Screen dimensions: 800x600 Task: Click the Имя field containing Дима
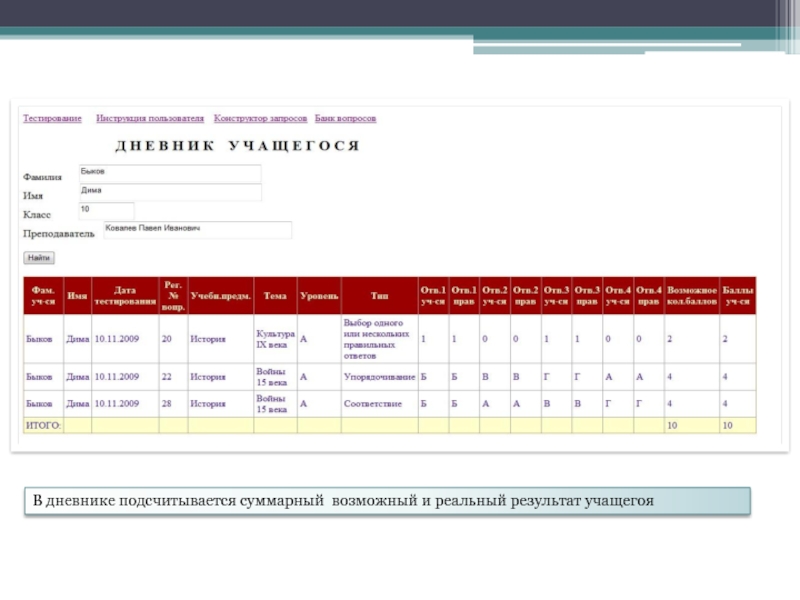(x=169, y=192)
